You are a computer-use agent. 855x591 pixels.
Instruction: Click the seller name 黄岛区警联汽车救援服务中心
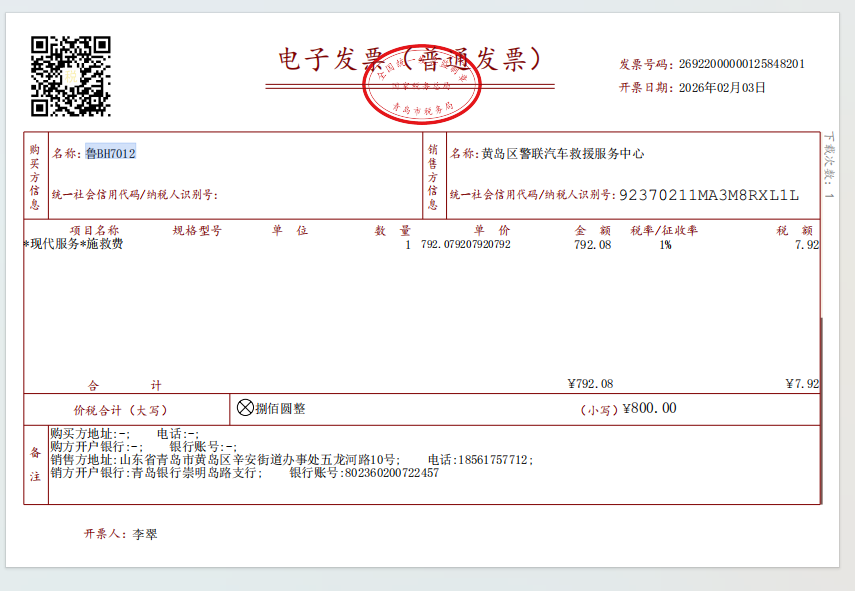562,154
